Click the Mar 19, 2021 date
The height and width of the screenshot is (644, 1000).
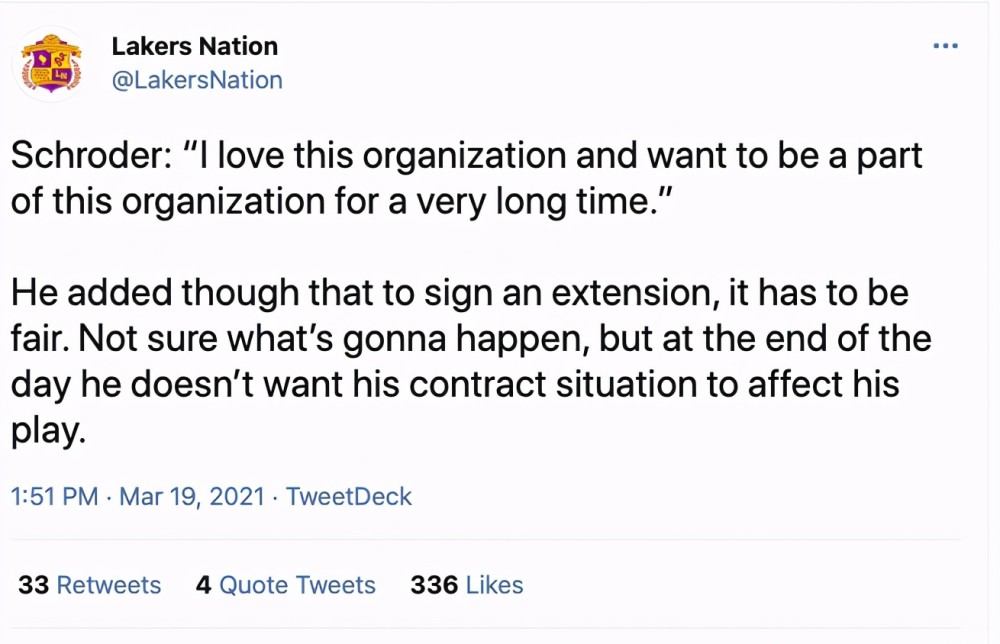(x=192, y=496)
